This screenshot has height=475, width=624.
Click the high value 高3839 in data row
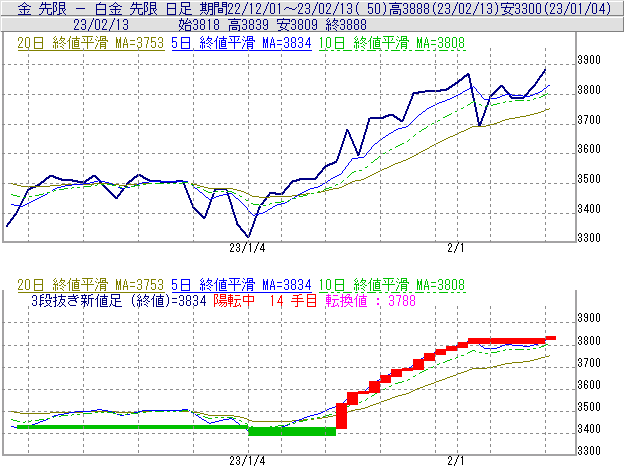tap(248, 25)
